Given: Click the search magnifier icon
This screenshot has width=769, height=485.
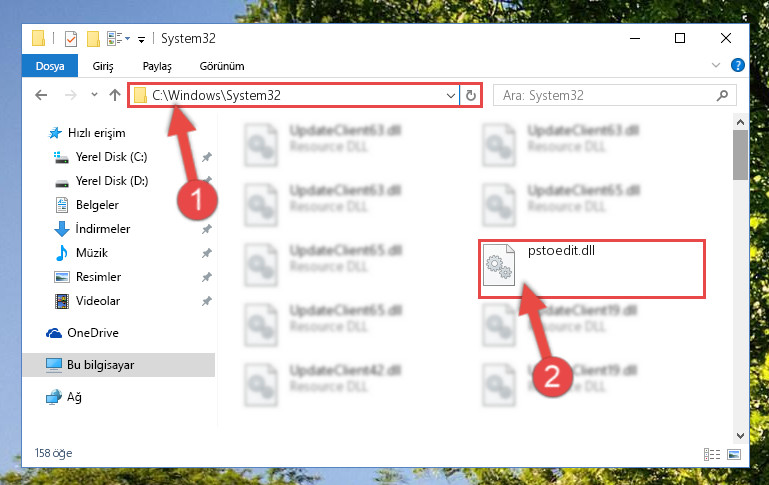Looking at the screenshot, I should click(722, 95).
